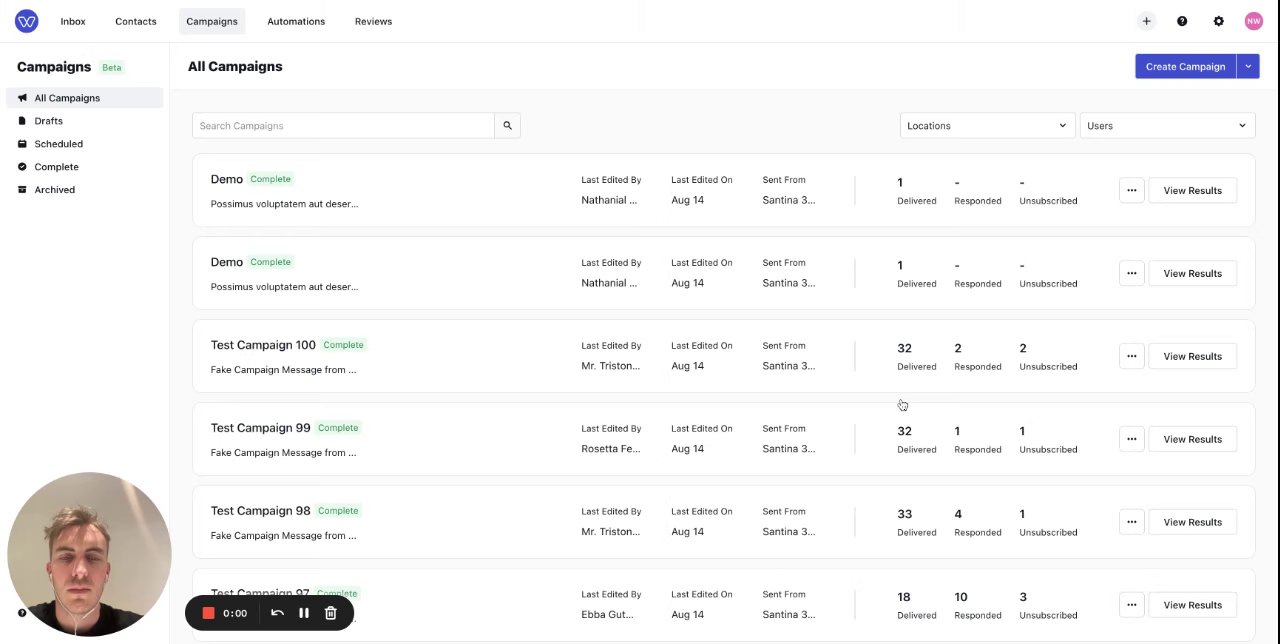Image resolution: width=1280 pixels, height=644 pixels.
Task: Expand the Locations filter dropdown
Action: 986,126
